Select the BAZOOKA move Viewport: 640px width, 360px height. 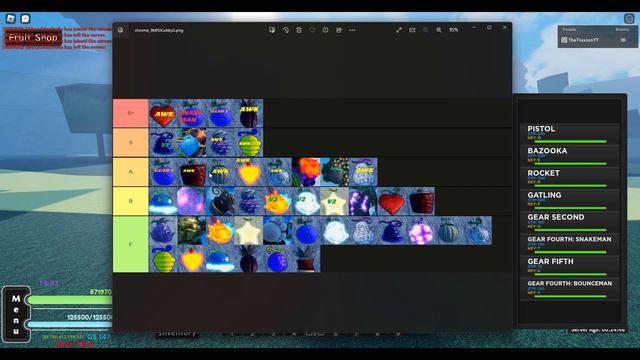pos(570,156)
